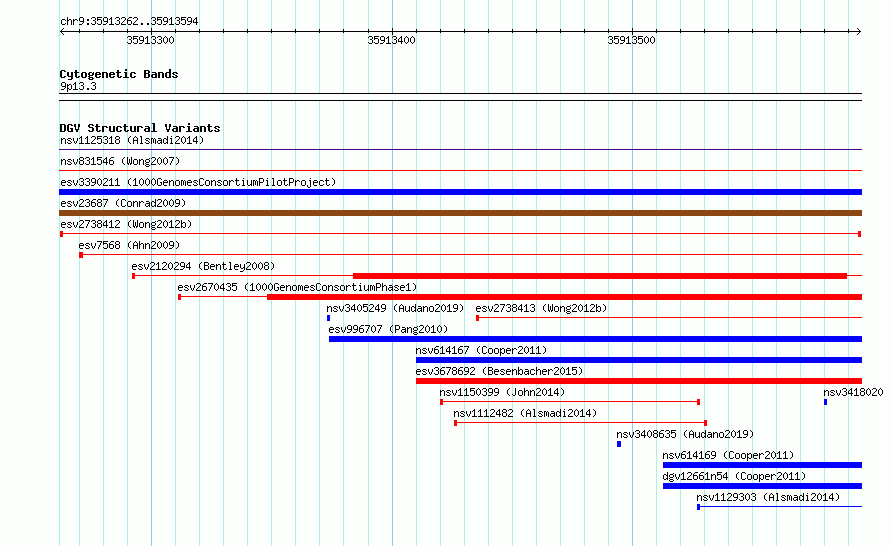Select nsv3408635 (Audano2019) label

tap(685, 434)
